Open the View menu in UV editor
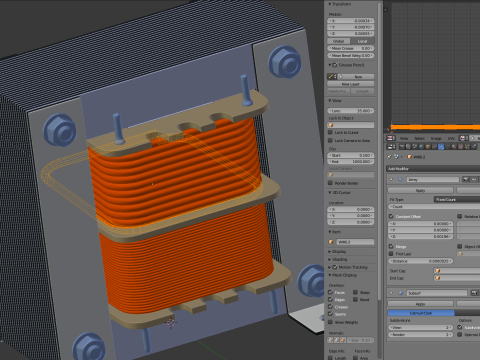 (404, 138)
